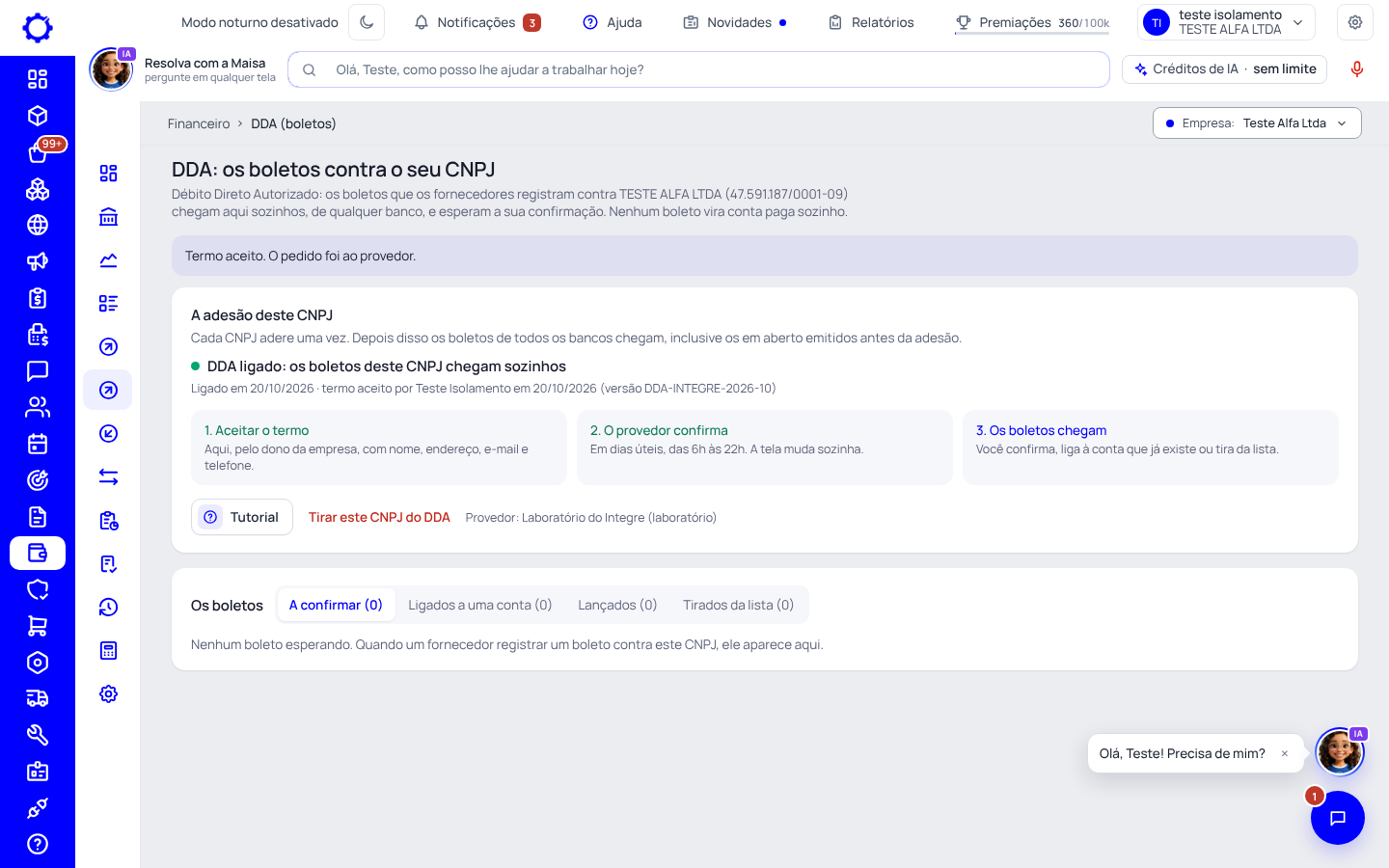Click Tirar este CNPJ do DDA link
Screen dimensions: 1389x868
tap(379, 517)
